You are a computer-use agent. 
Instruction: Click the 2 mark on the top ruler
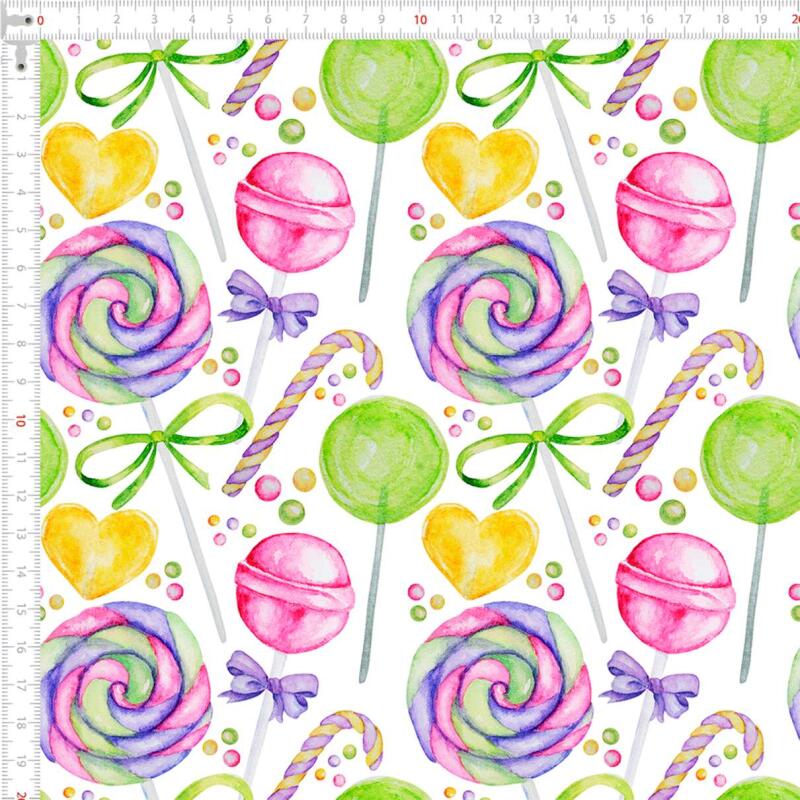116,18
